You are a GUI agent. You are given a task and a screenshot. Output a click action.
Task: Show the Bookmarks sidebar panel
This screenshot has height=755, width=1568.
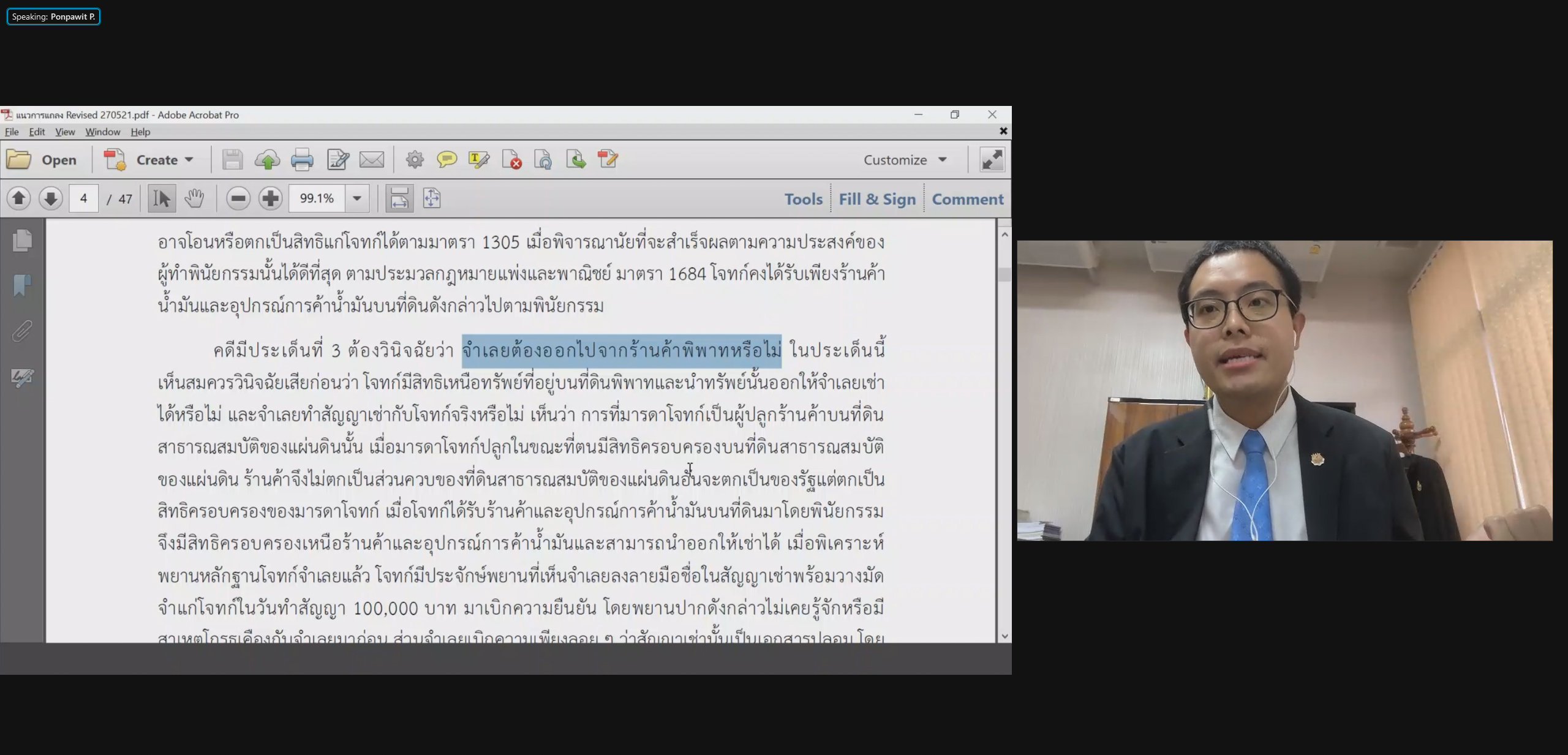tap(22, 285)
